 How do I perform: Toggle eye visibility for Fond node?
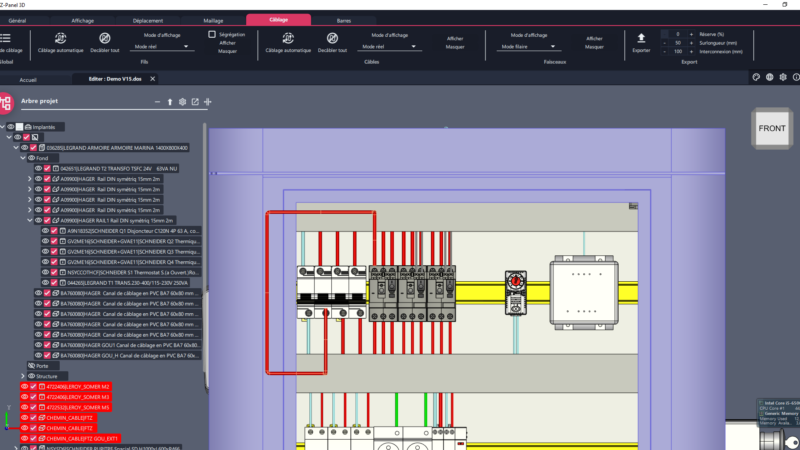click(32, 158)
